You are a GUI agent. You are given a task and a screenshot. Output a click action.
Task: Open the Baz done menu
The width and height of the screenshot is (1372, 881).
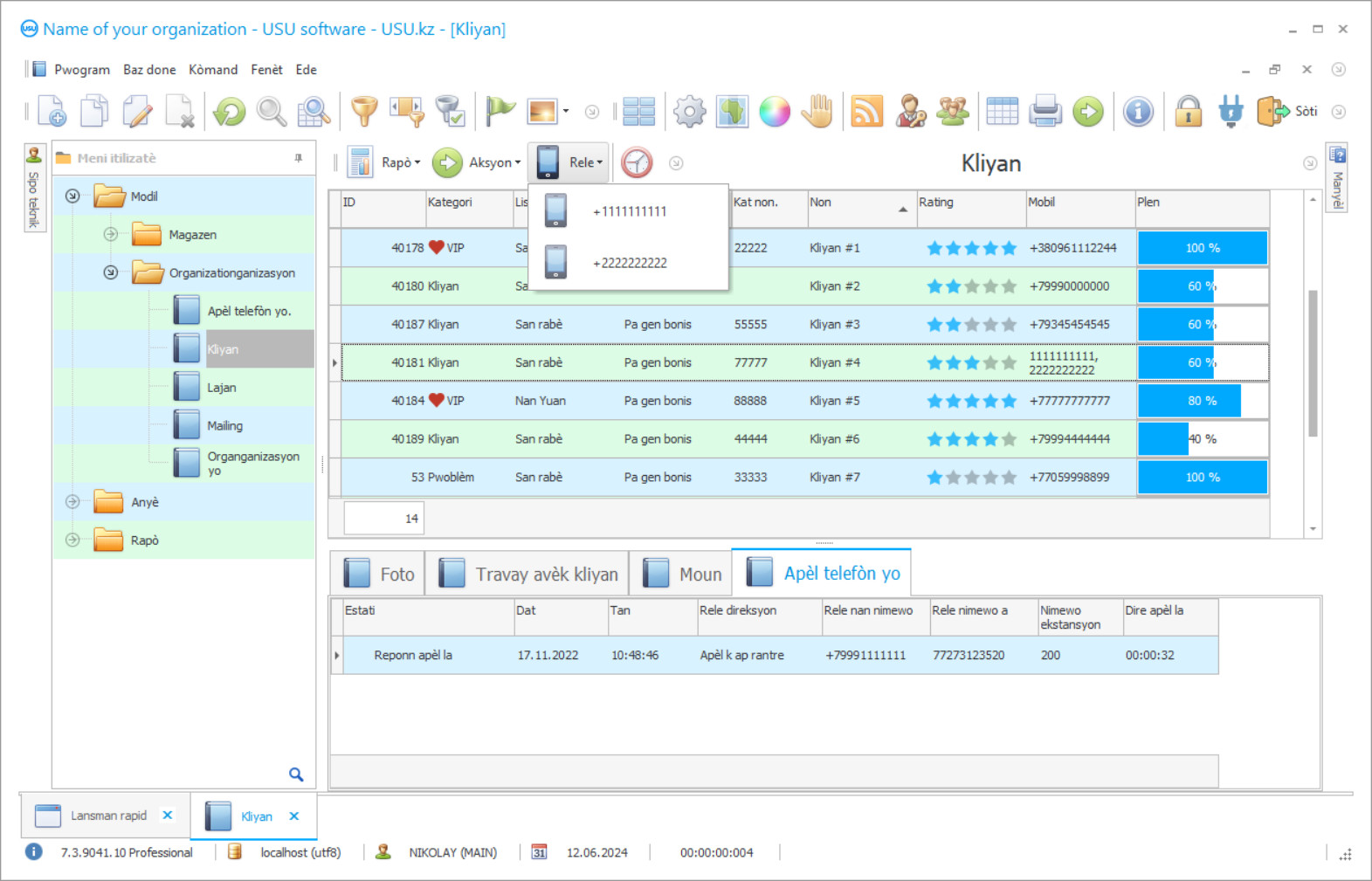tap(149, 70)
